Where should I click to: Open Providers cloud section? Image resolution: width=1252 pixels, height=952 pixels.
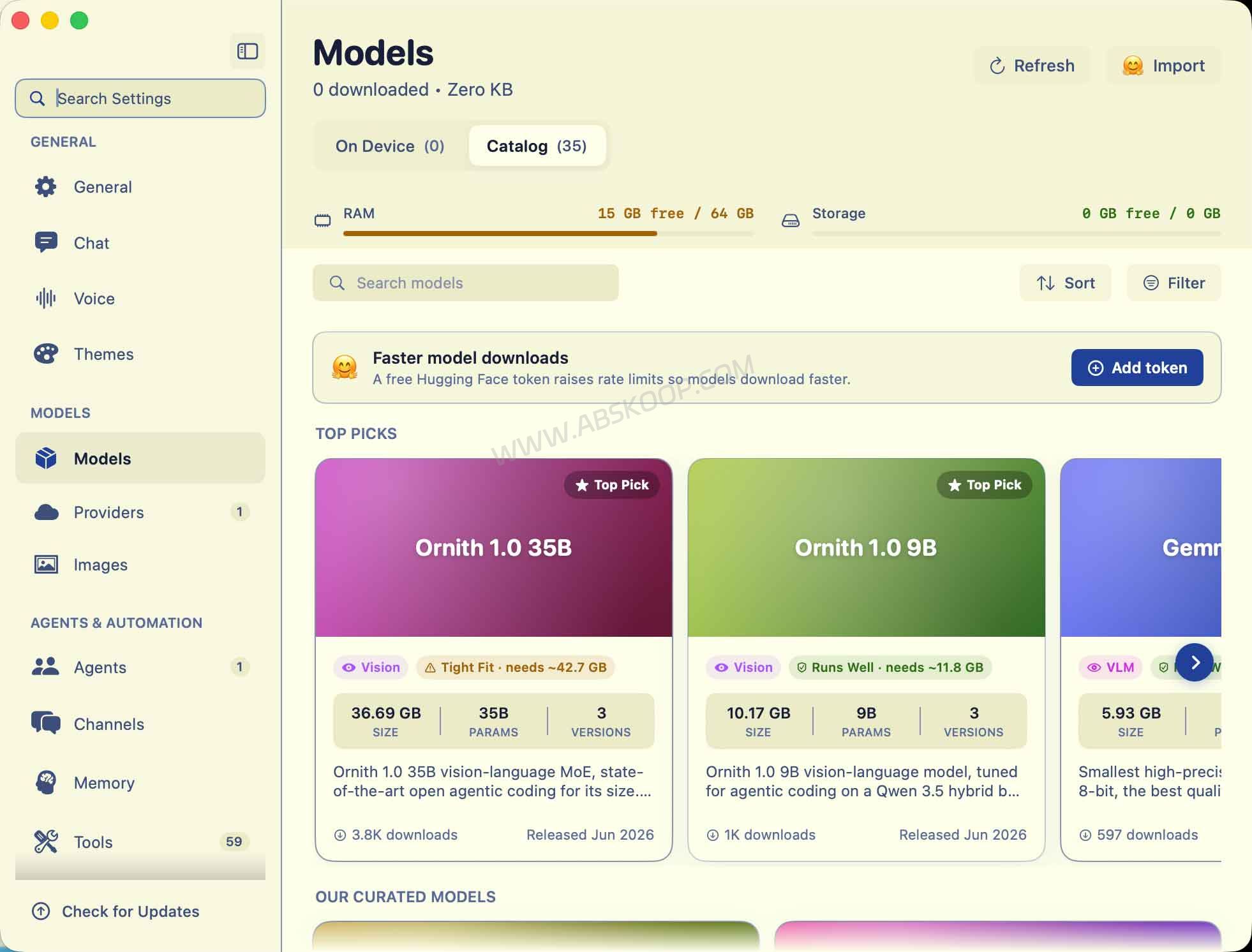46,512
